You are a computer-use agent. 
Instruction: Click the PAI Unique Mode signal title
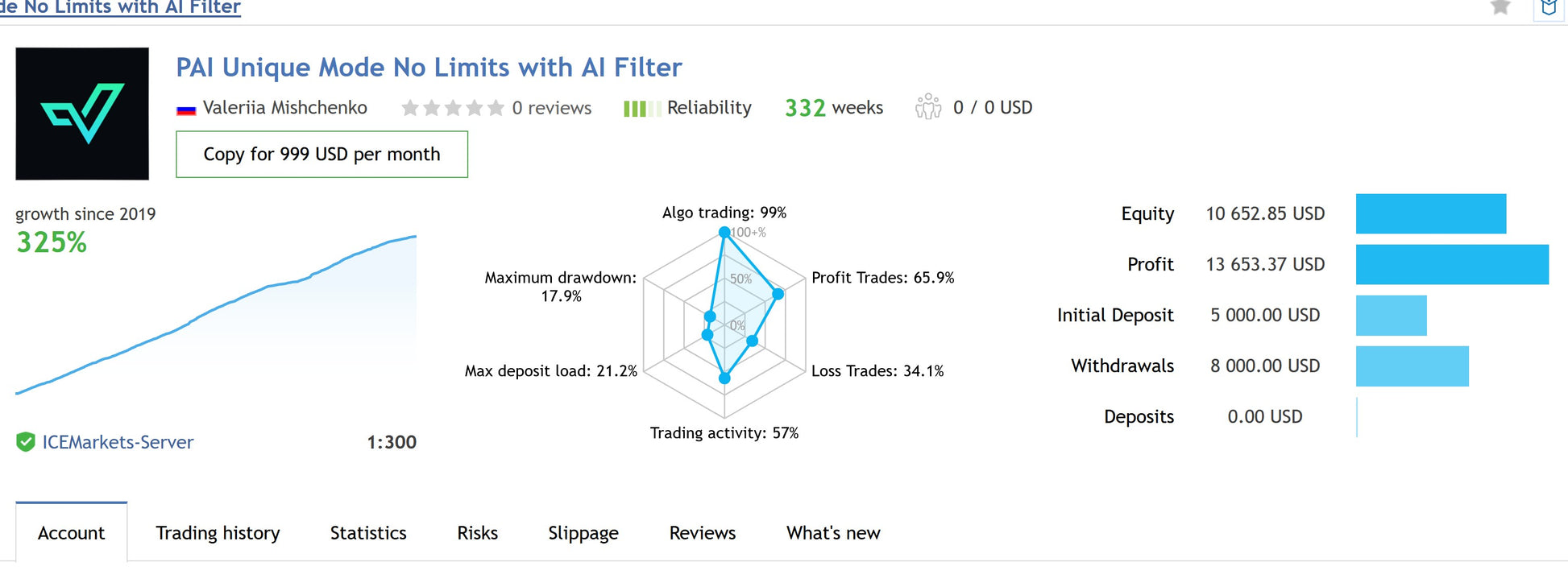tap(429, 68)
